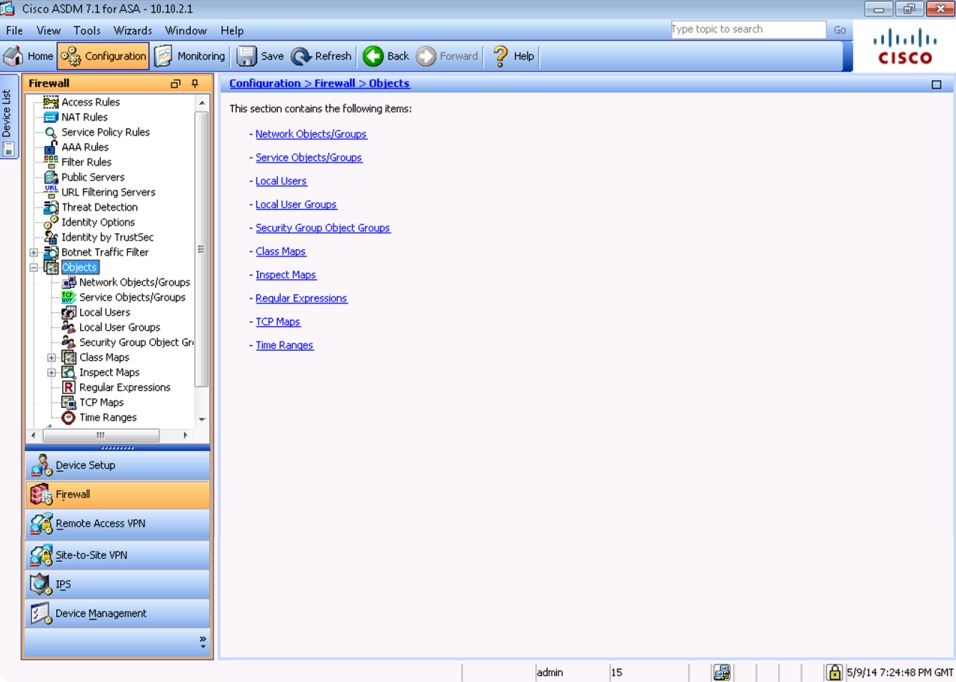The height and width of the screenshot is (682, 956).
Task: Click the search topic input field
Action: click(x=748, y=30)
